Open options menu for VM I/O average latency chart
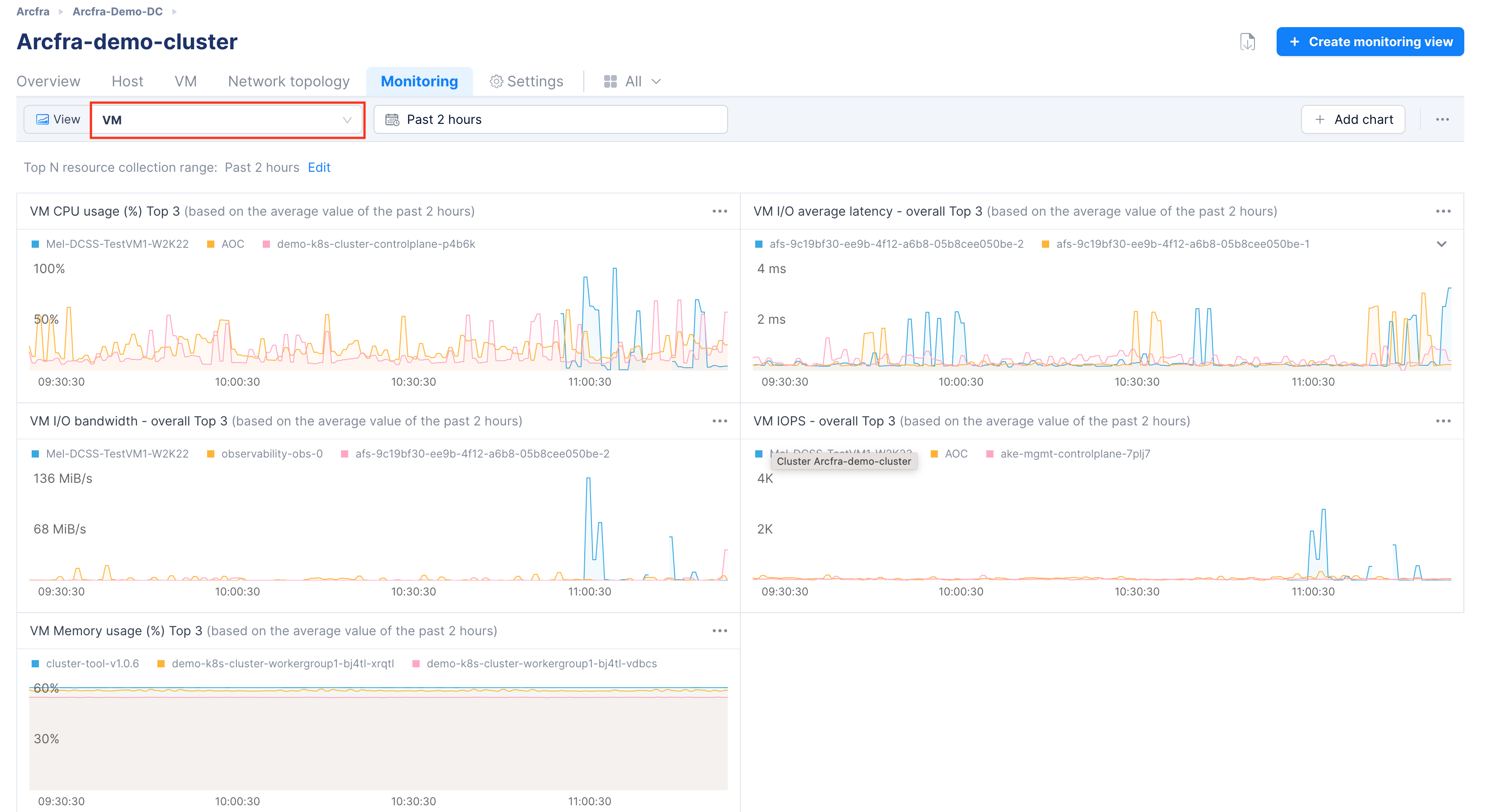This screenshot has width=1486, height=812. pyautogui.click(x=1443, y=211)
